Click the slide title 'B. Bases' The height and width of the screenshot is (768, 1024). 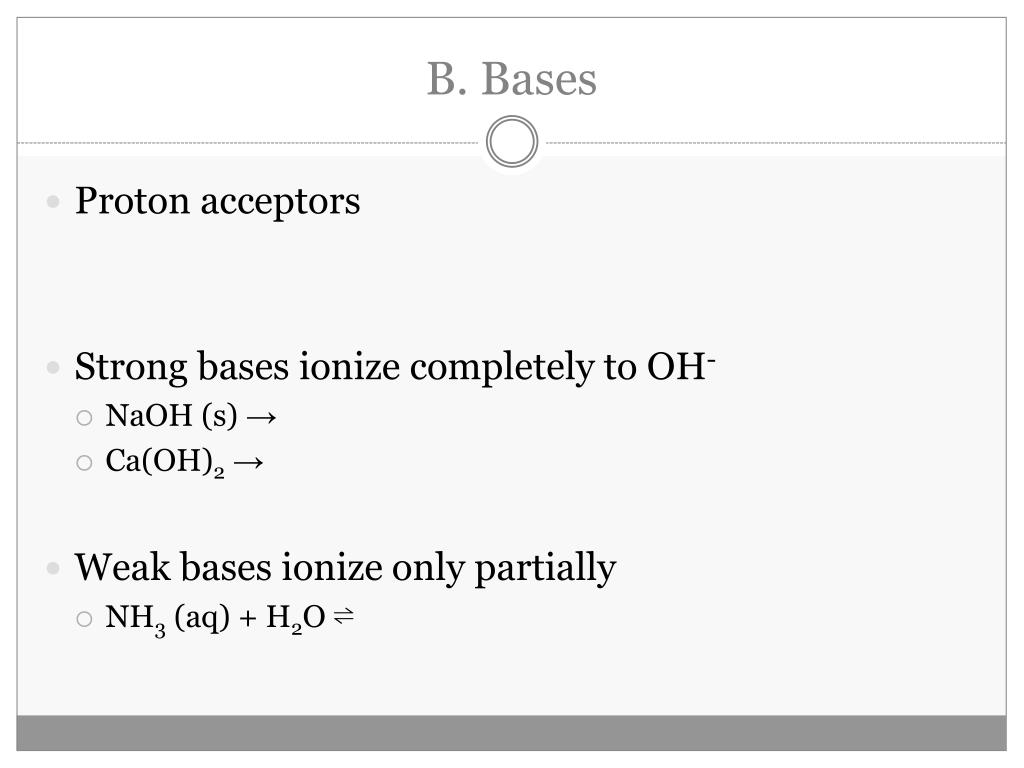coord(511,79)
